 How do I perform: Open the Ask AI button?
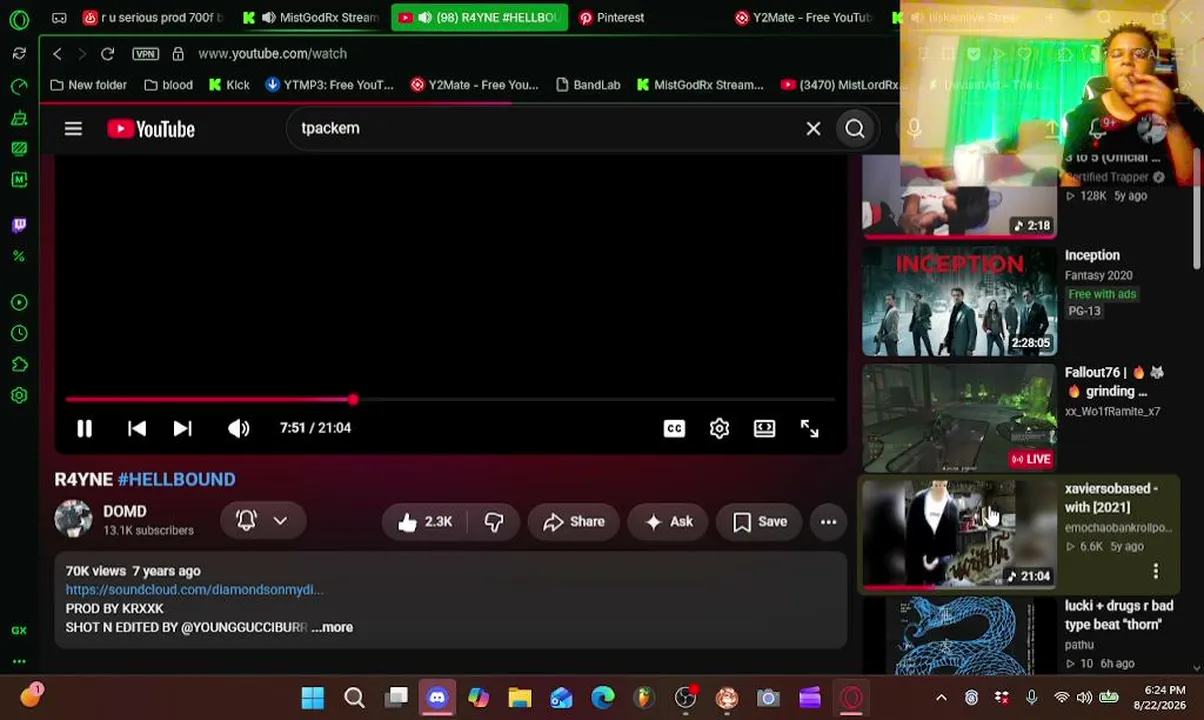(x=669, y=521)
